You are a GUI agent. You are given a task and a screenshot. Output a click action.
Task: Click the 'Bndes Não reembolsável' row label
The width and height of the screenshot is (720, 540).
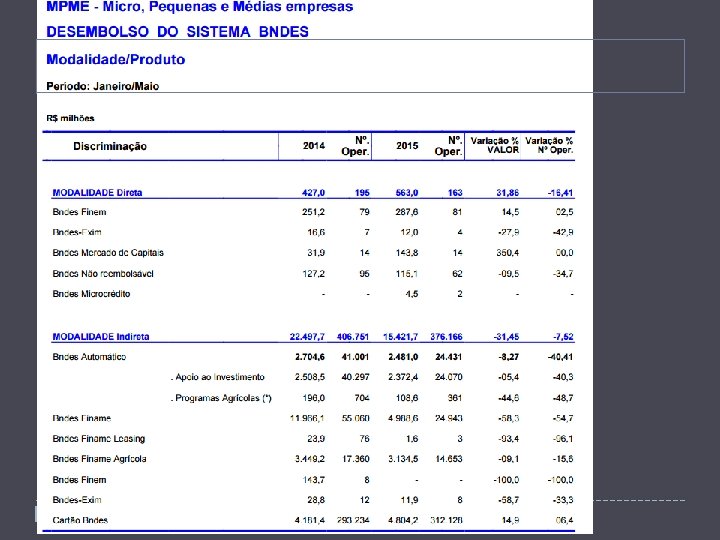click(103, 274)
